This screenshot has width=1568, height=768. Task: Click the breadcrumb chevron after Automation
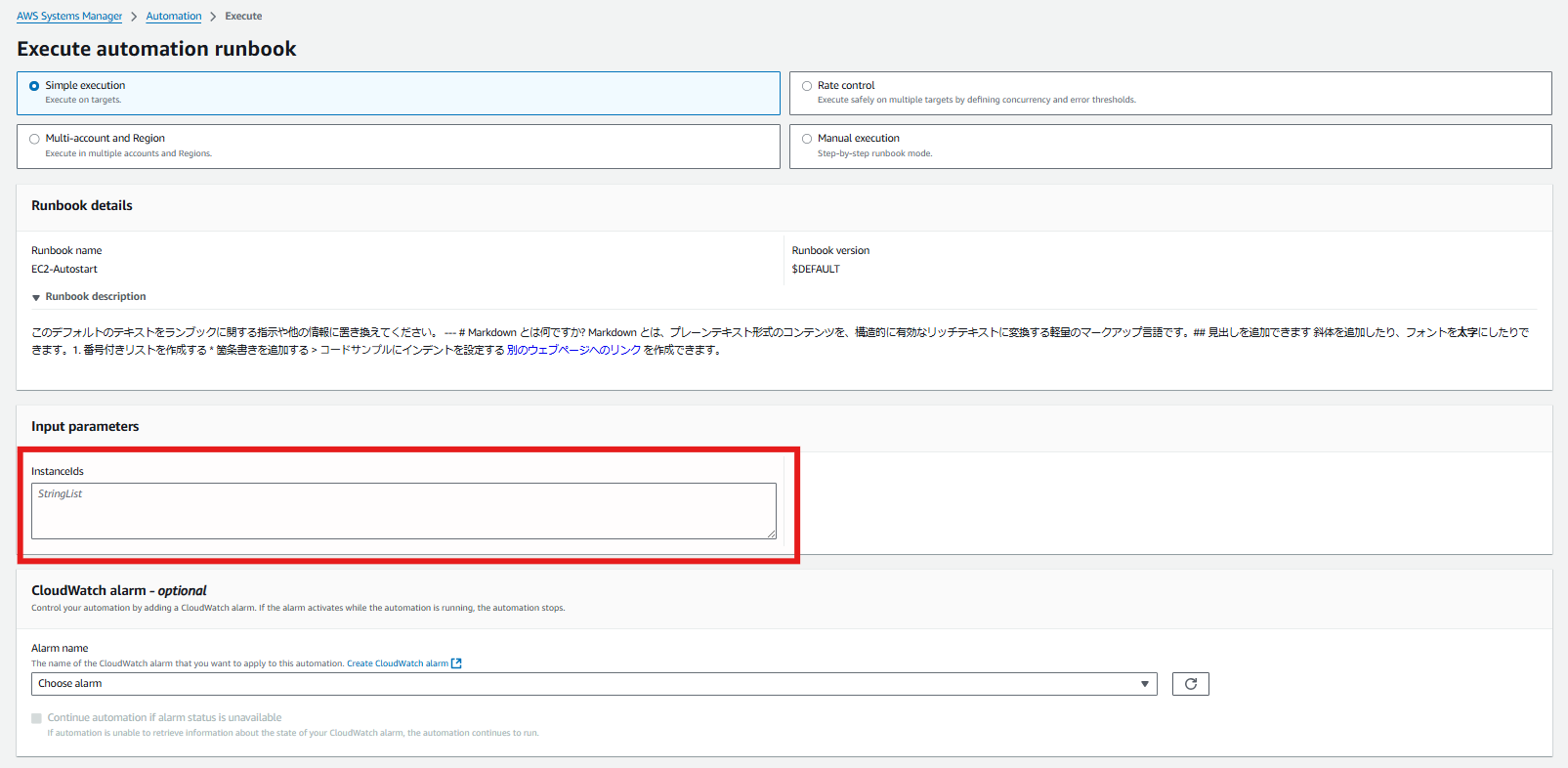click(213, 17)
